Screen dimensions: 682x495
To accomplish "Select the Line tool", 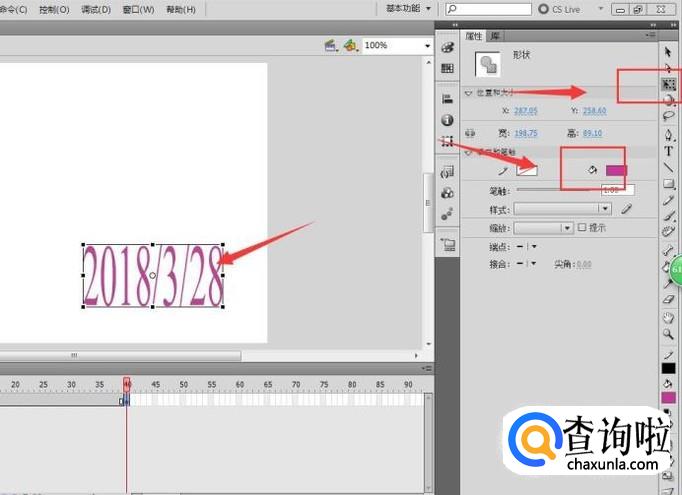I will point(669,167).
